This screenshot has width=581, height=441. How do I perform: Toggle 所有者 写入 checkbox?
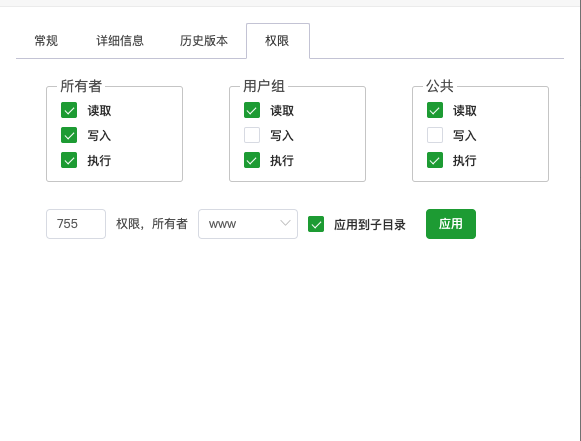(x=69, y=135)
